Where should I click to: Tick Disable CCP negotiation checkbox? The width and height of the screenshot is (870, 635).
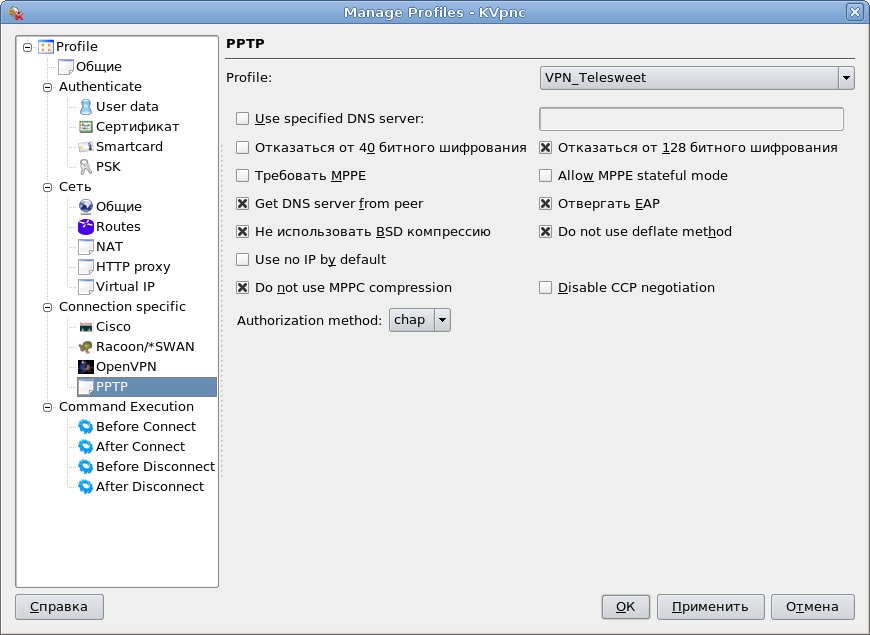click(546, 288)
